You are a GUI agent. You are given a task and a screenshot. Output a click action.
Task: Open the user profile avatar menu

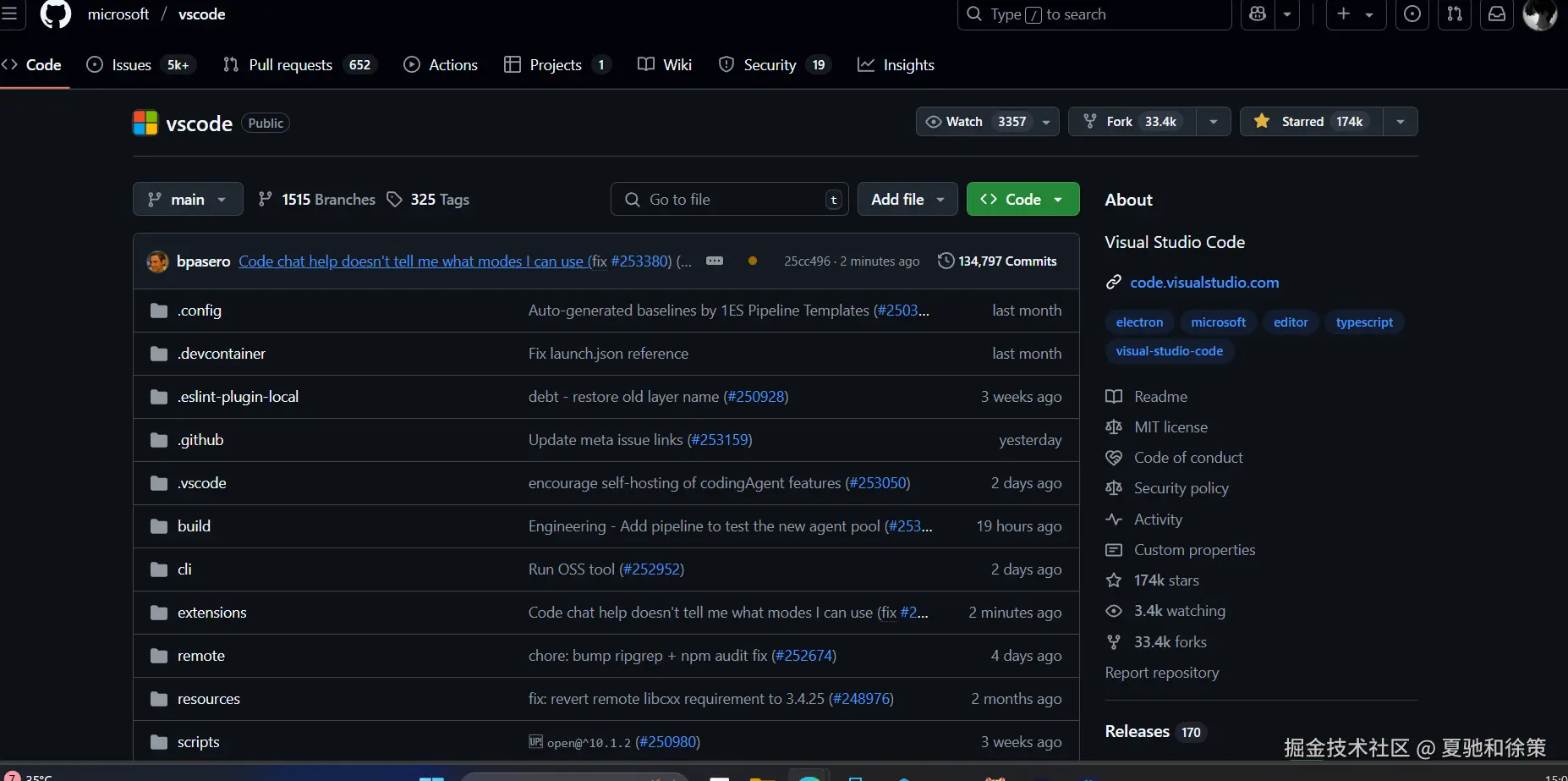tap(1540, 14)
